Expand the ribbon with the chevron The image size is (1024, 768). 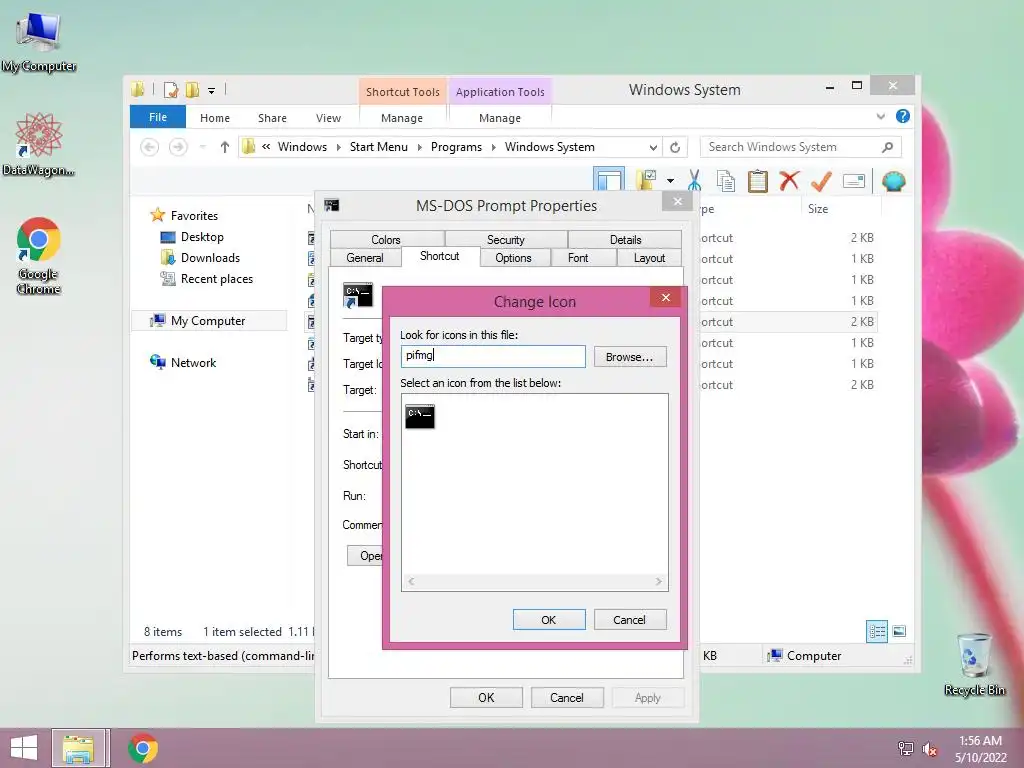[x=880, y=116]
